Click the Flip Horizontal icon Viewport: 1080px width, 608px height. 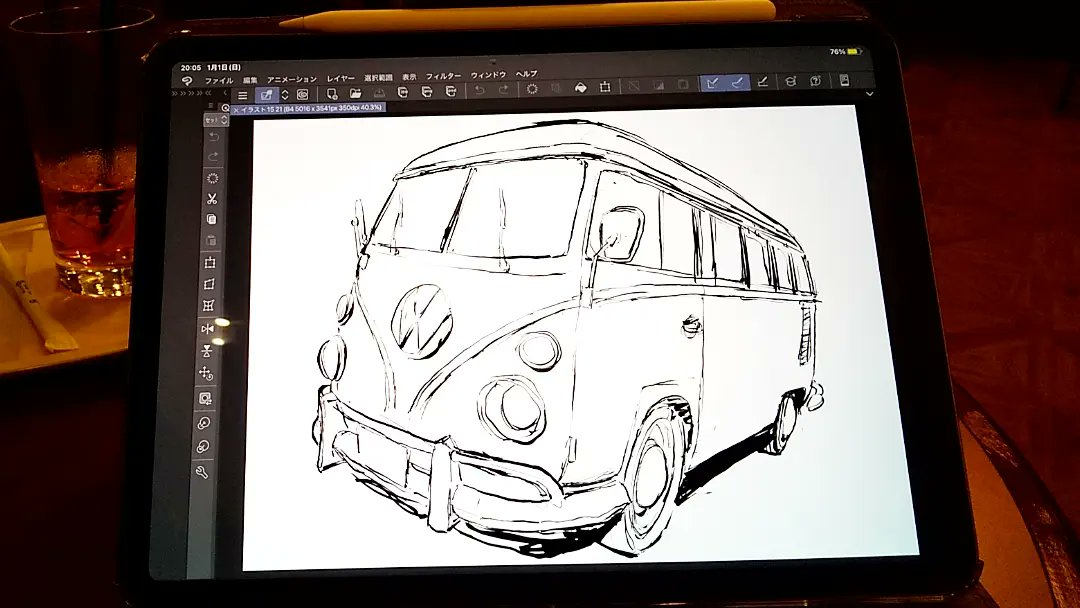click(207, 328)
